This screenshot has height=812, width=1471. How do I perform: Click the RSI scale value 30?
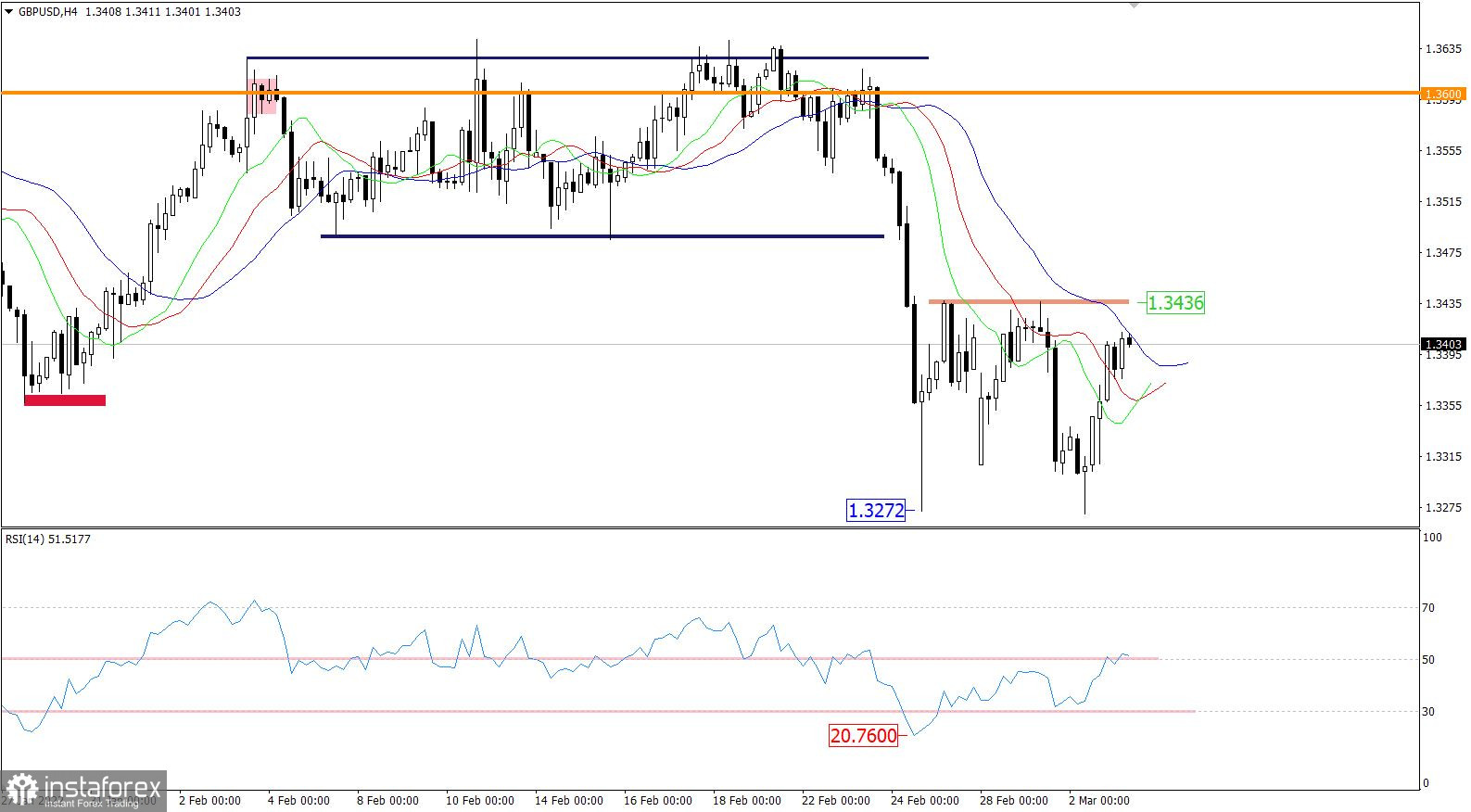click(1429, 712)
